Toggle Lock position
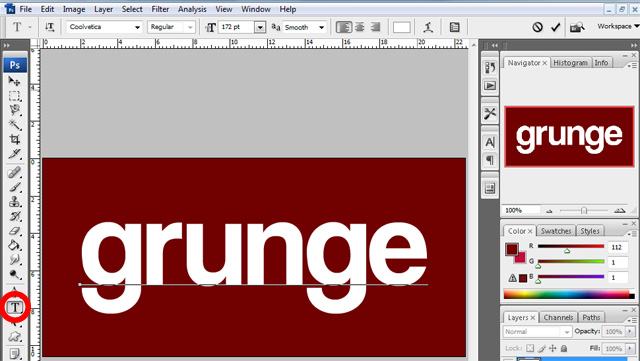The image size is (640, 361). 553,348
